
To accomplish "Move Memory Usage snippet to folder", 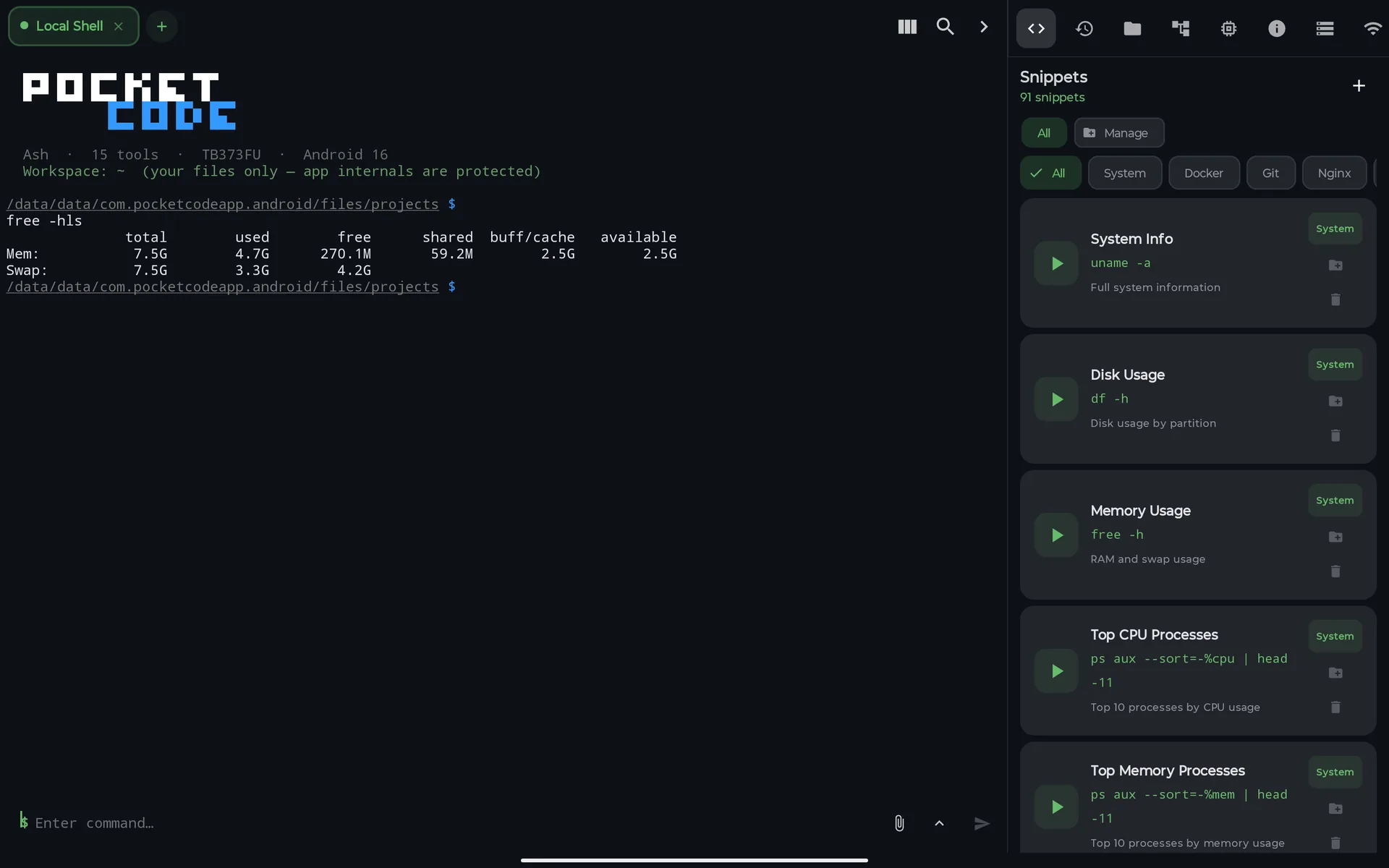I will click(1335, 537).
